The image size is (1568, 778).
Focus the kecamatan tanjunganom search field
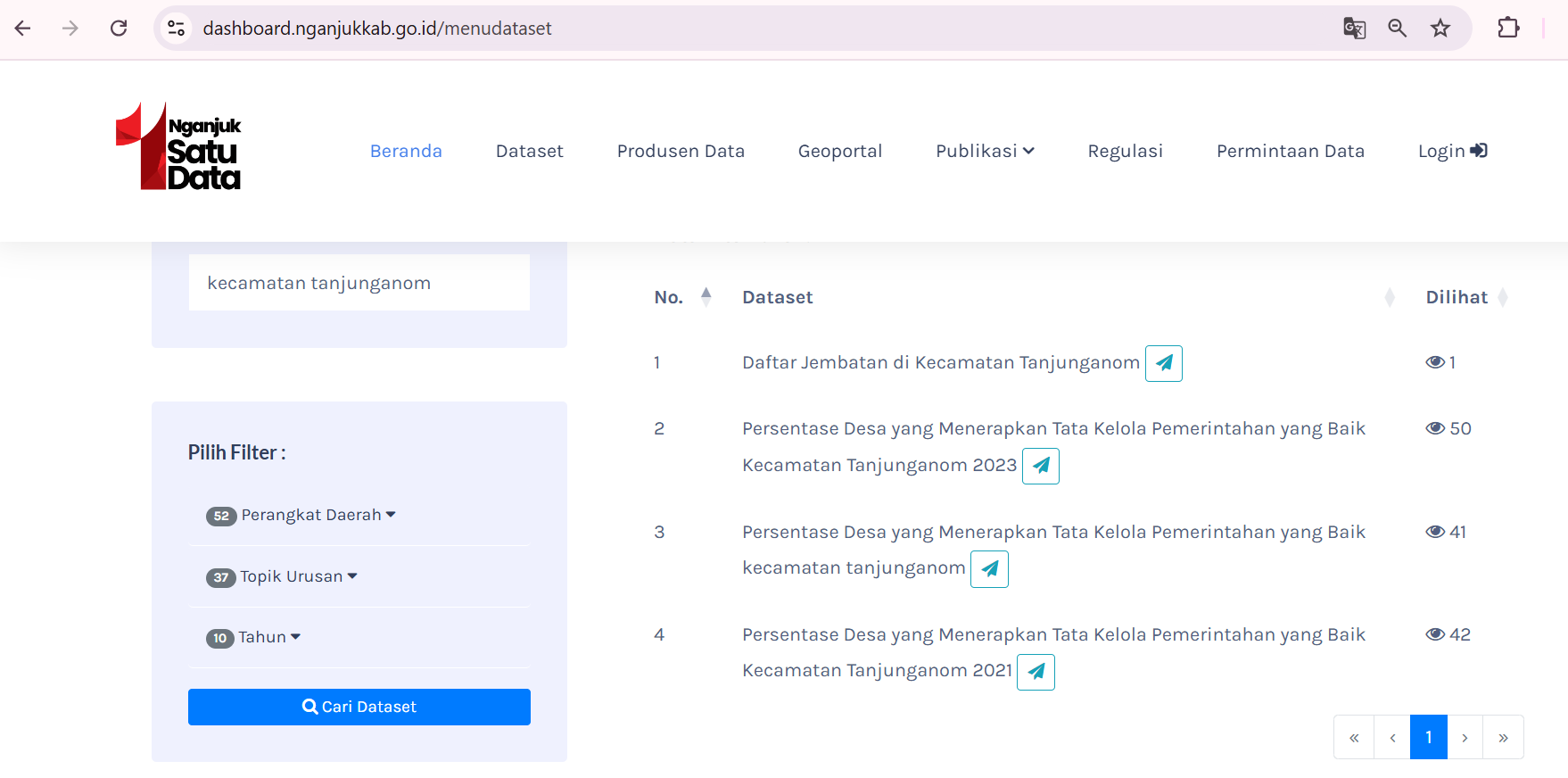click(359, 283)
